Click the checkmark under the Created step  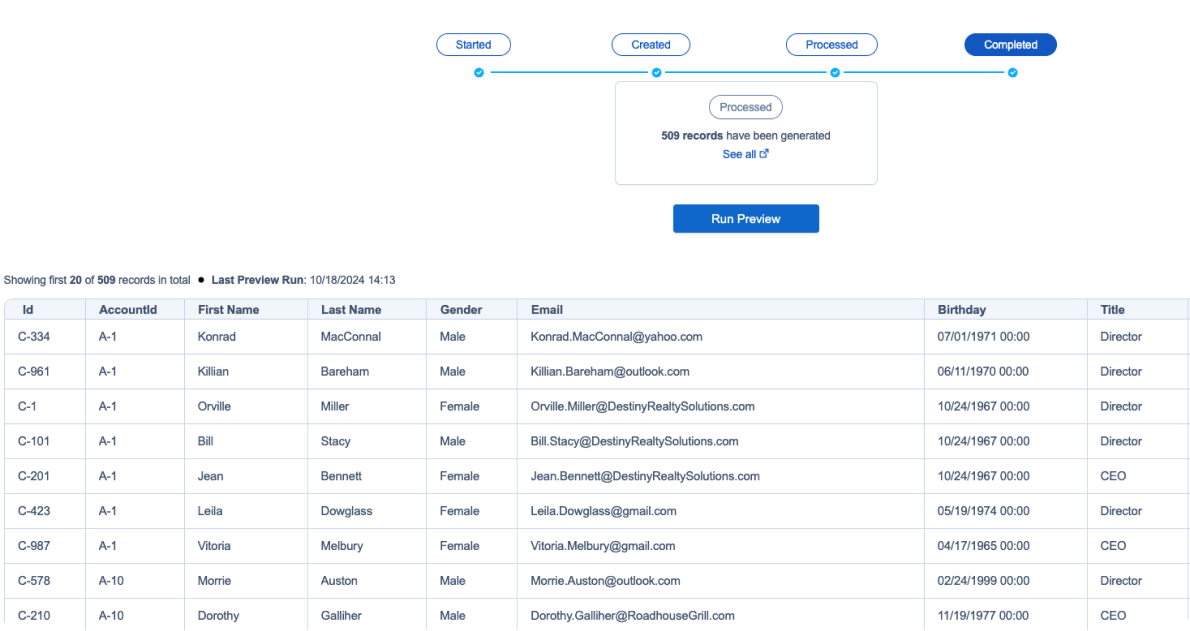click(657, 73)
